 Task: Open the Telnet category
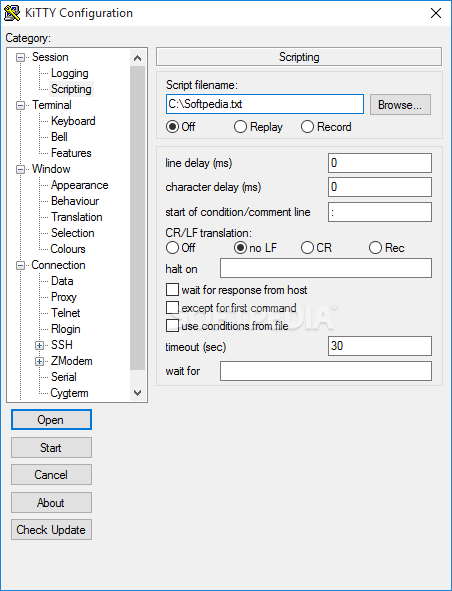(x=66, y=313)
